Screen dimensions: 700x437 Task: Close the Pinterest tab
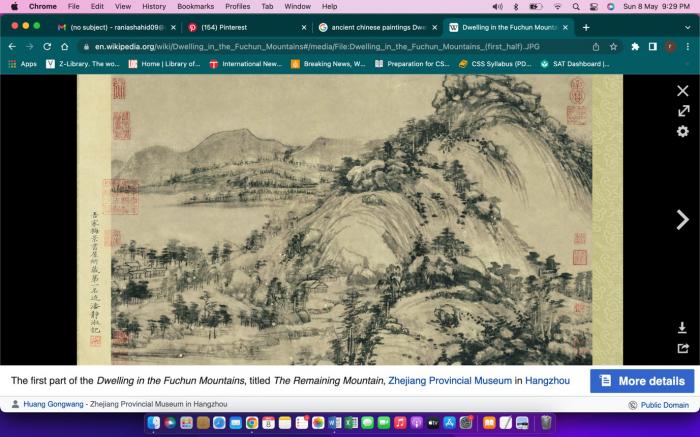pos(304,27)
